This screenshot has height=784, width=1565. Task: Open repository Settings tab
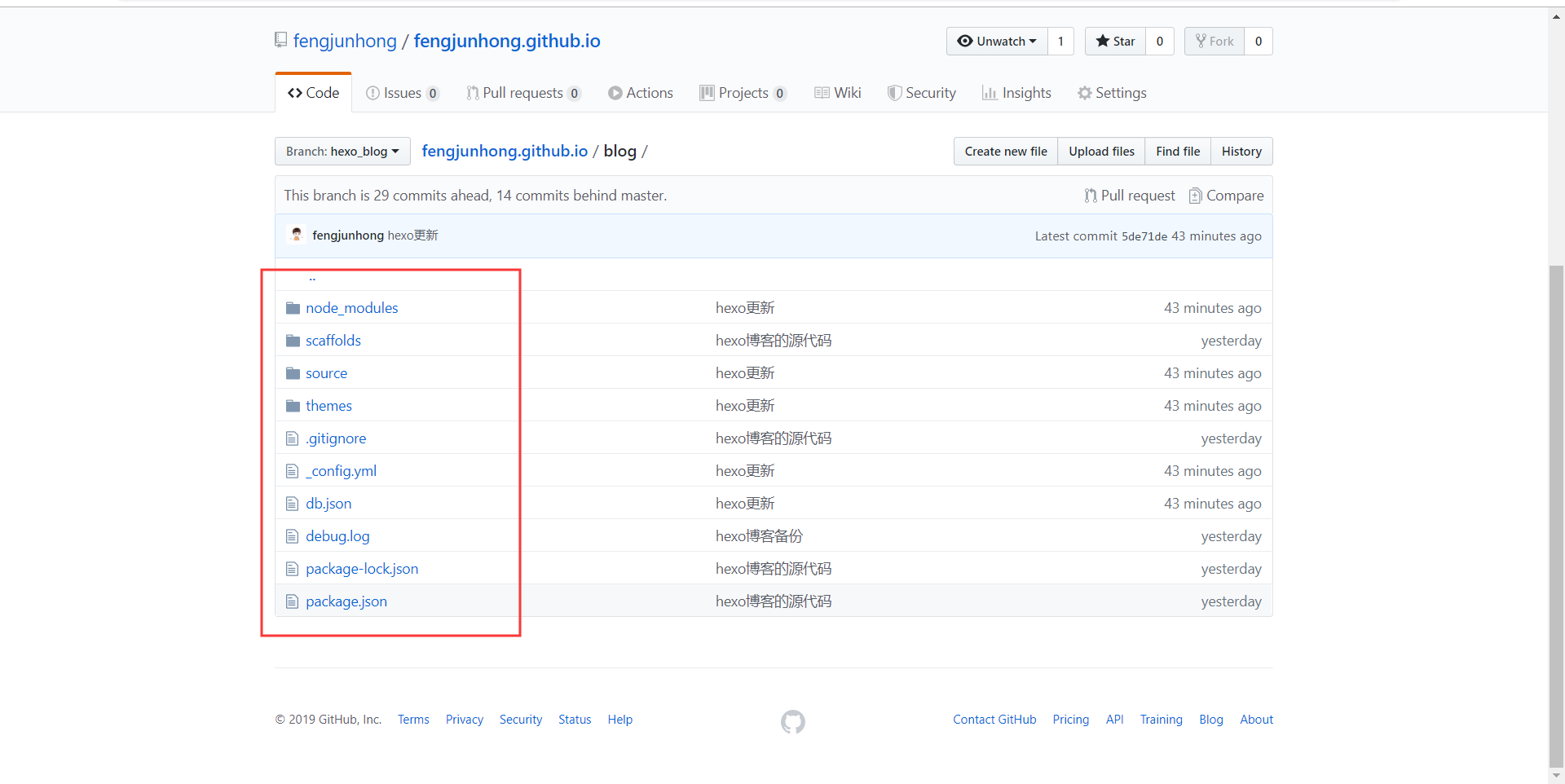click(x=1112, y=93)
